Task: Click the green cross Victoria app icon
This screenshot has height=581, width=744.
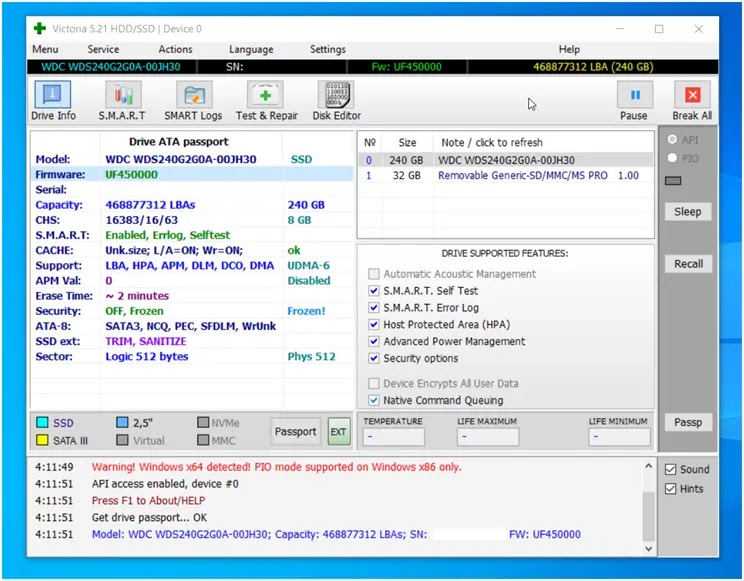Action: click(x=40, y=28)
